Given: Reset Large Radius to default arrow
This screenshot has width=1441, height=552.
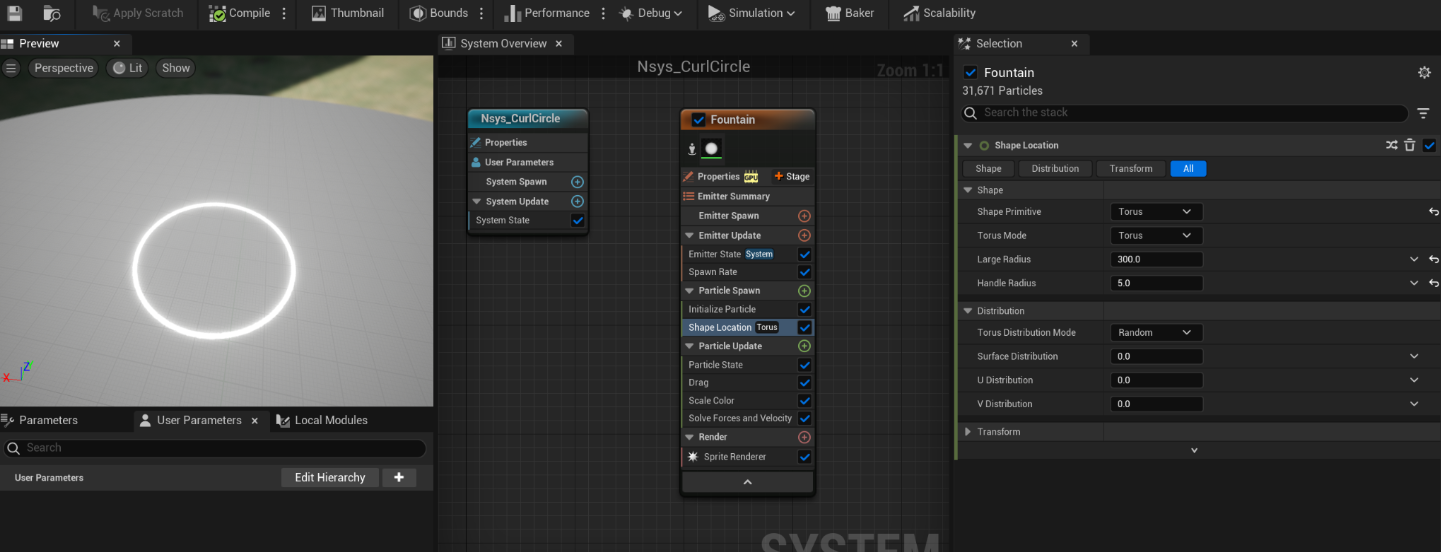Looking at the screenshot, I should (x=1433, y=259).
